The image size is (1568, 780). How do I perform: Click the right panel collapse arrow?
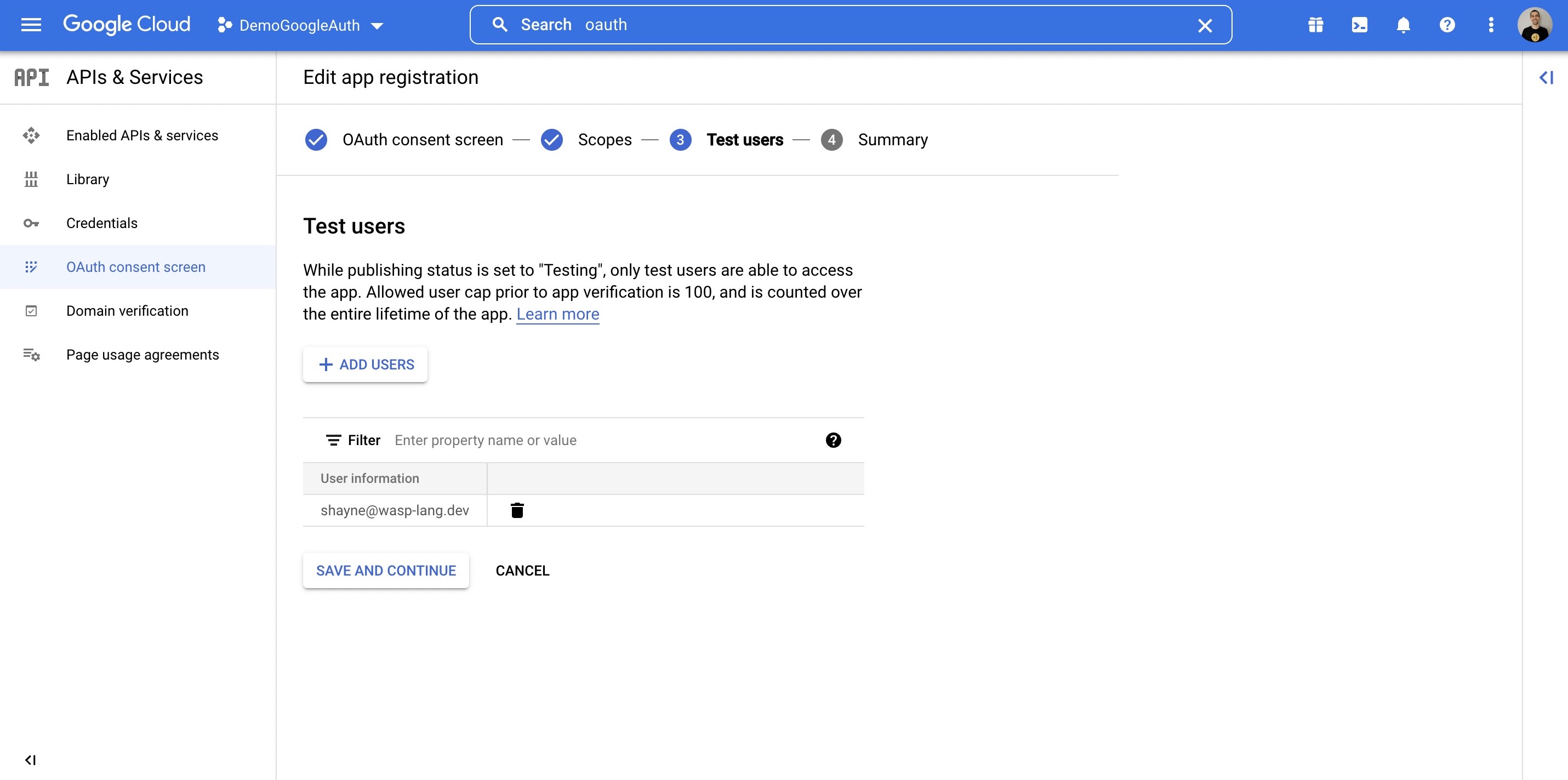(x=1547, y=77)
